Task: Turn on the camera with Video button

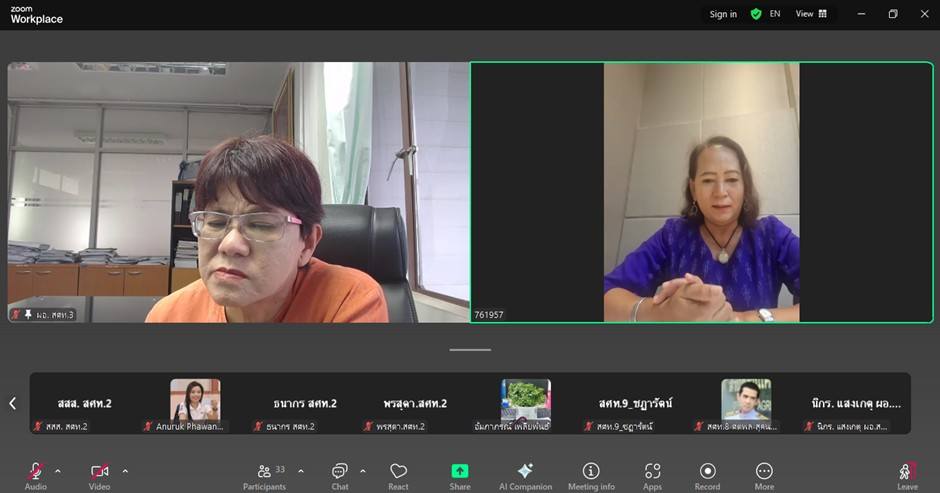Action: click(99, 472)
